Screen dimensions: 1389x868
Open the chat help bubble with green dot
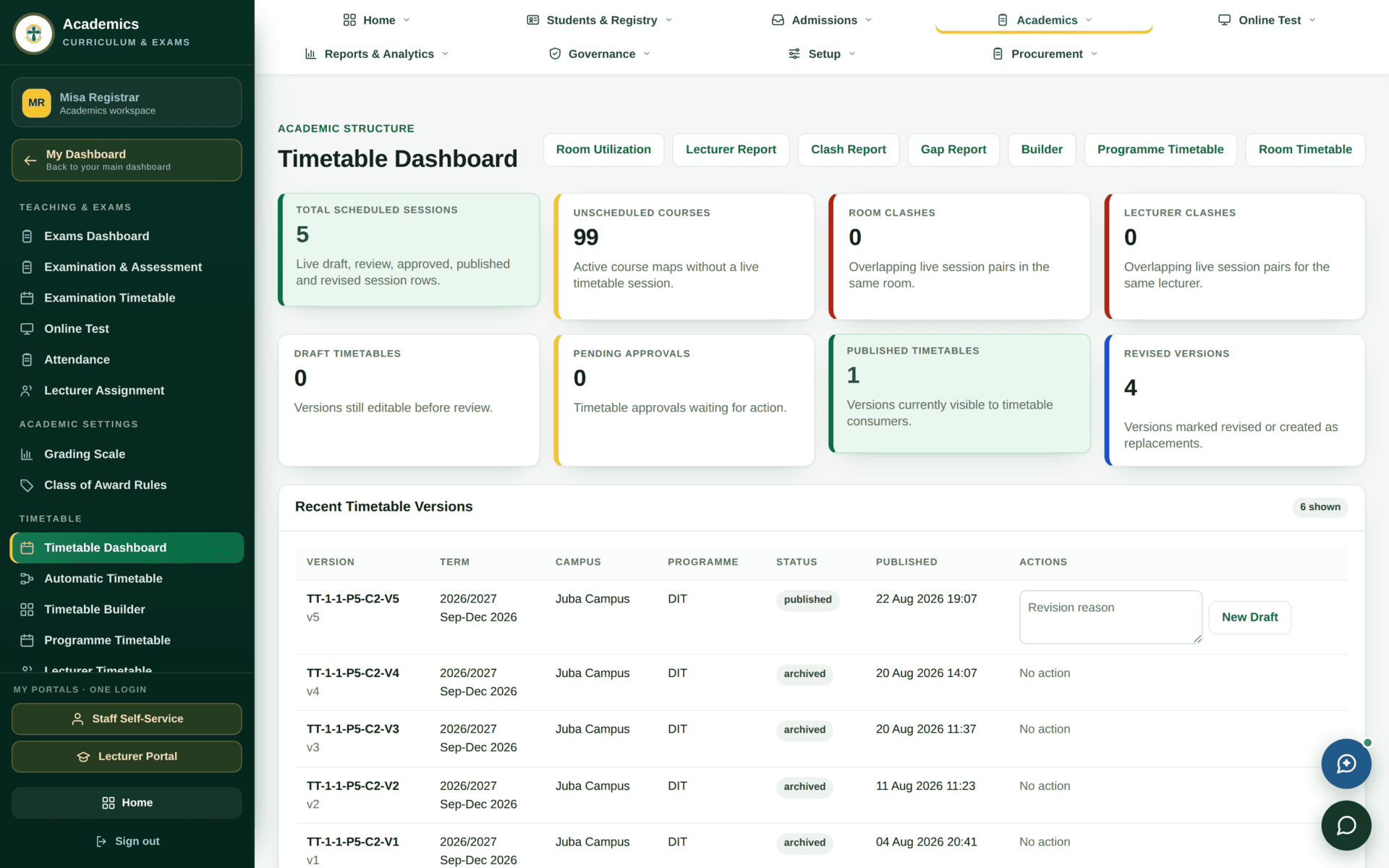click(x=1346, y=763)
